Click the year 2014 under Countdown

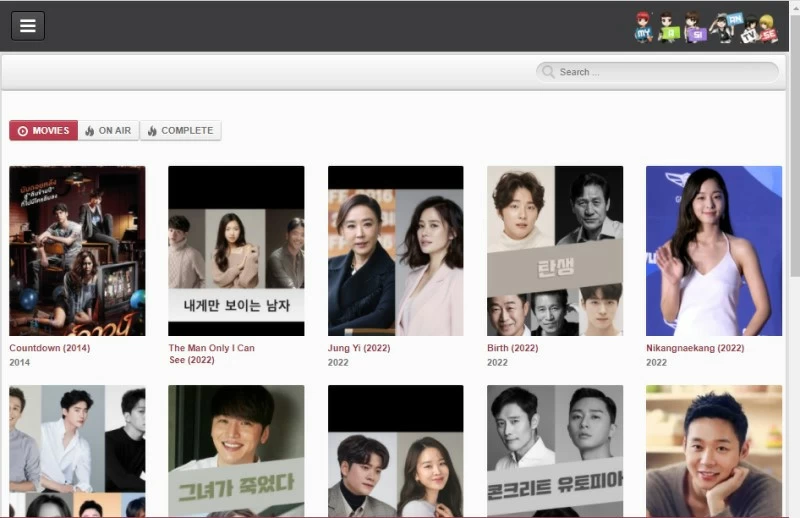pyautogui.click(x=19, y=362)
